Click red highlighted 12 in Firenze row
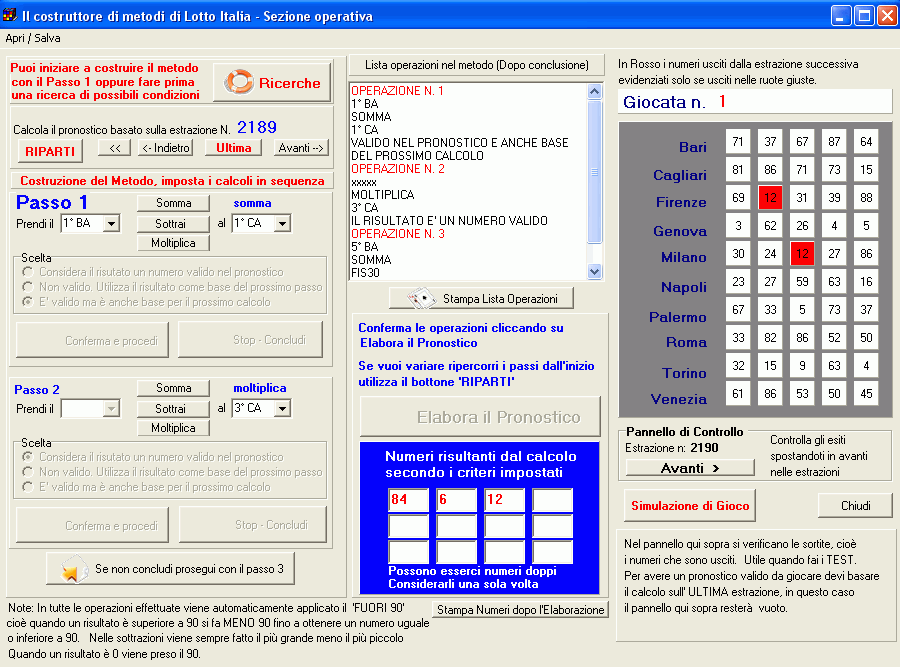 770,197
